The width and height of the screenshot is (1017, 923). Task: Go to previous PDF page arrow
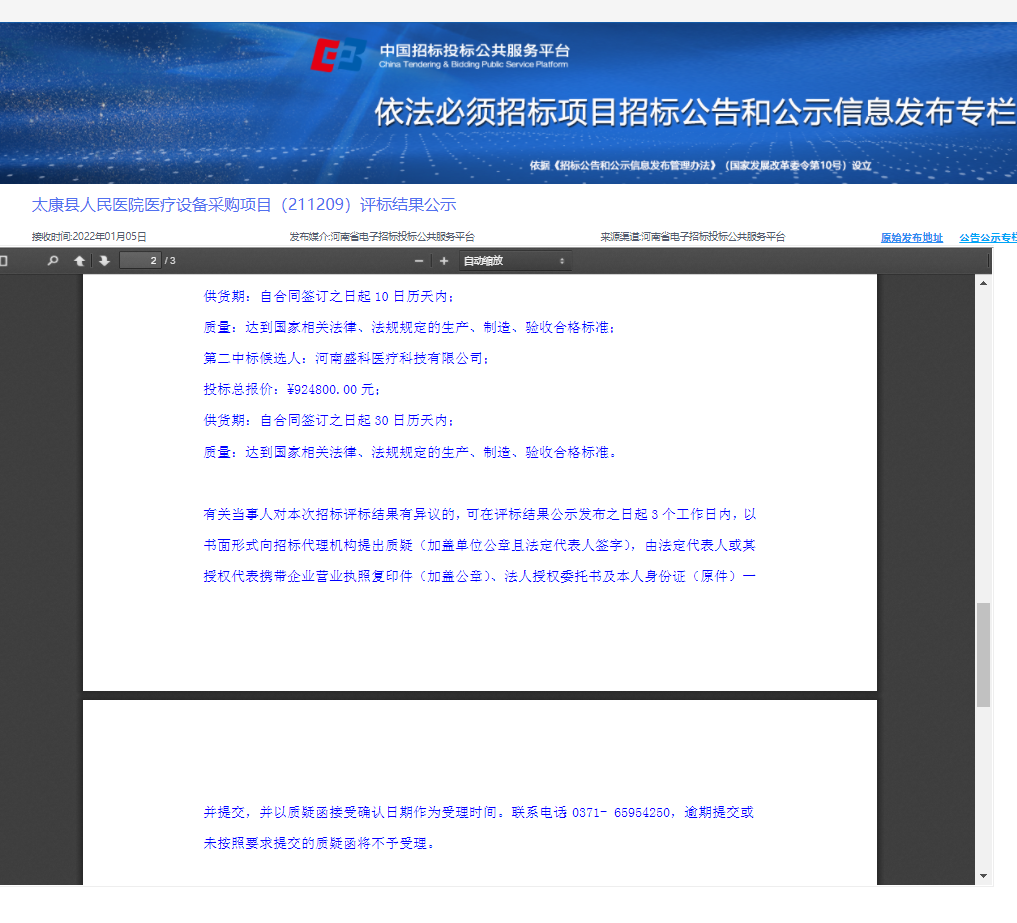point(80,261)
